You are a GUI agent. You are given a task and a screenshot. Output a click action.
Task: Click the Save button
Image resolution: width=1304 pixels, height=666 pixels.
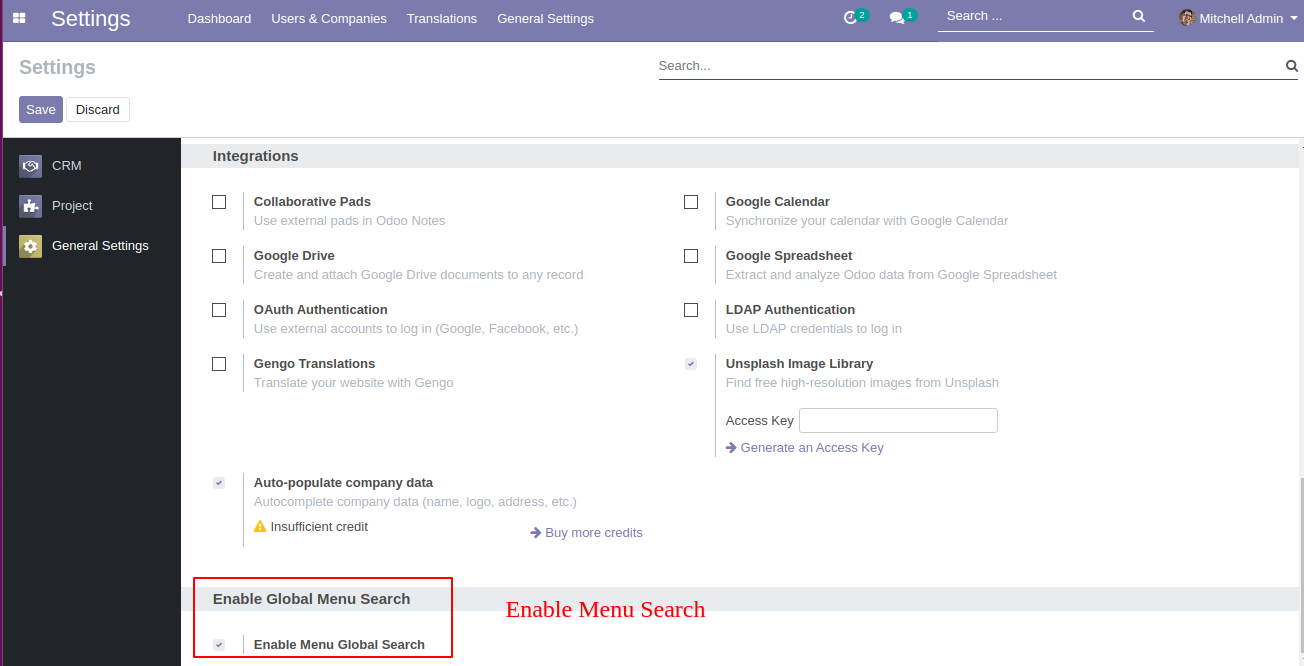click(41, 110)
